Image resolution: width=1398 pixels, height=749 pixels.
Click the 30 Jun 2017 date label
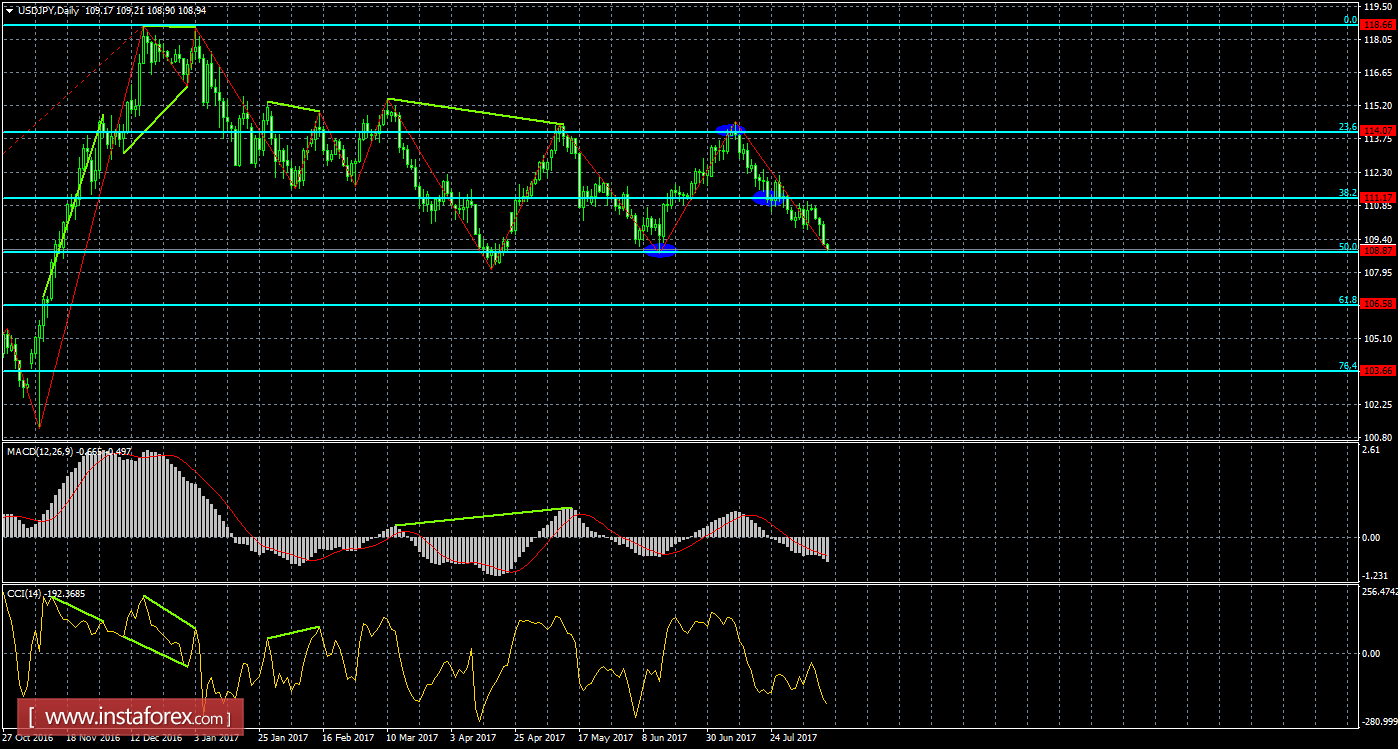click(x=731, y=738)
